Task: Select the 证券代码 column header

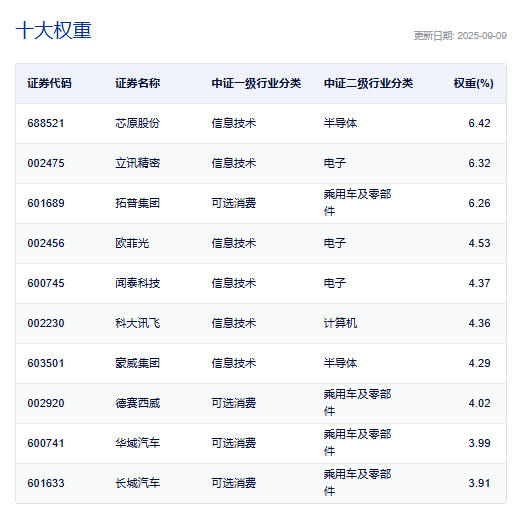Action: [x=49, y=83]
